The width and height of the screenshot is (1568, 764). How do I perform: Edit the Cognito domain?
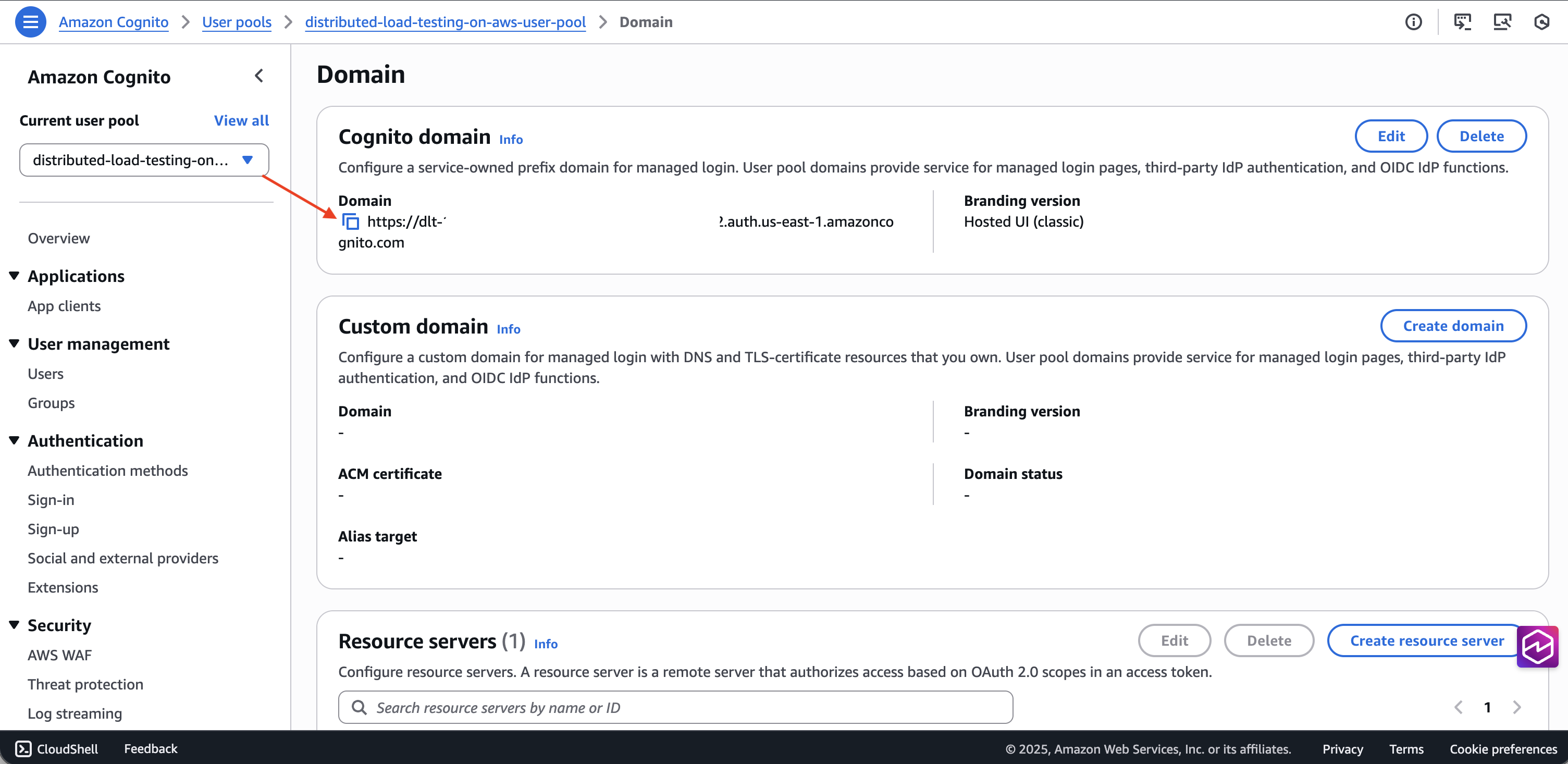point(1391,135)
